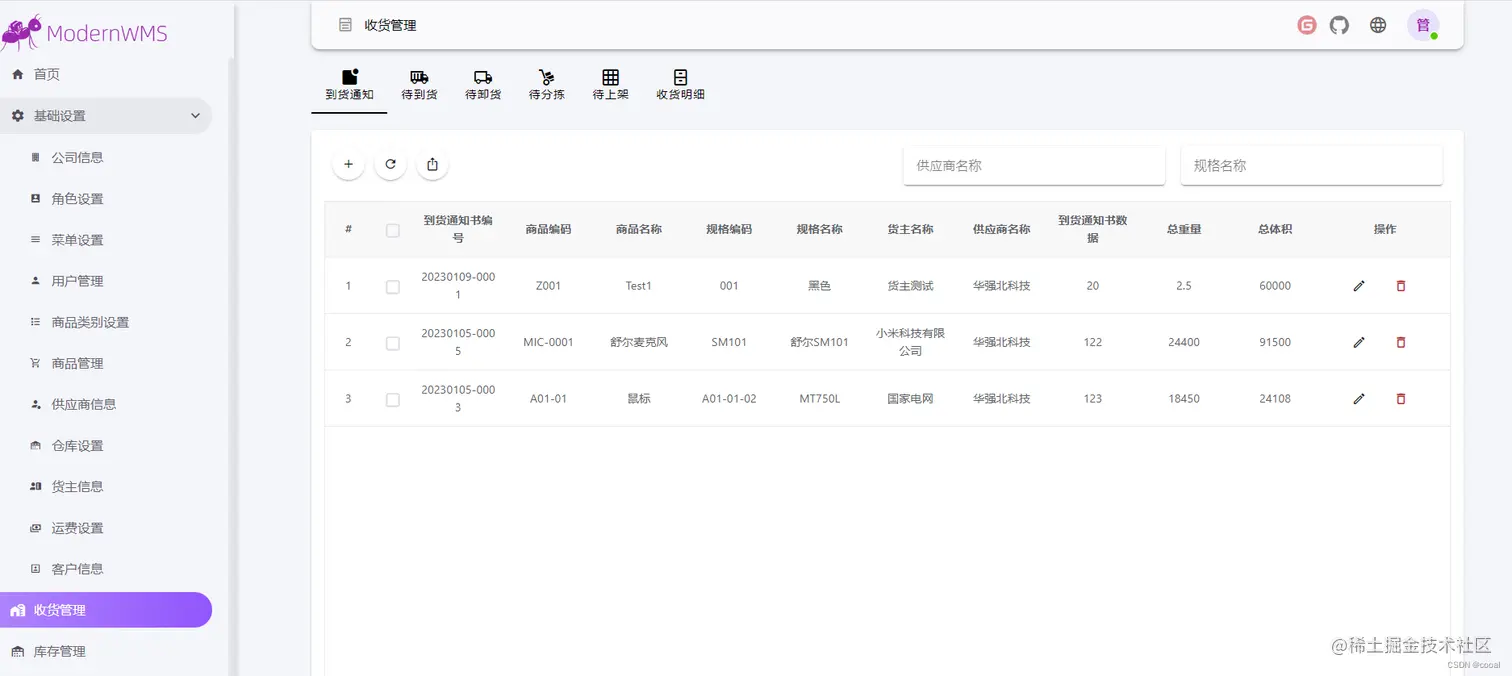This screenshot has height=676, width=1512.
Task: Open the user avatar menu
Action: 1423,25
